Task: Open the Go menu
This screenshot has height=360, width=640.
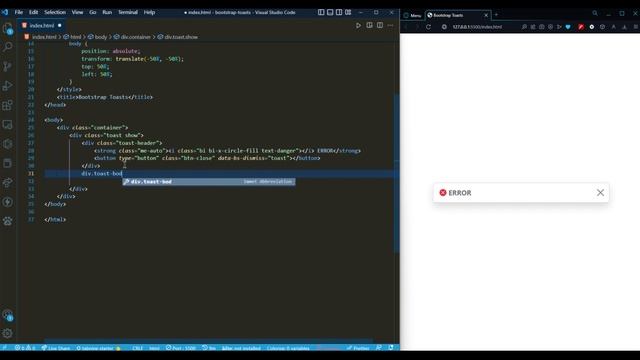Action: tap(93, 12)
